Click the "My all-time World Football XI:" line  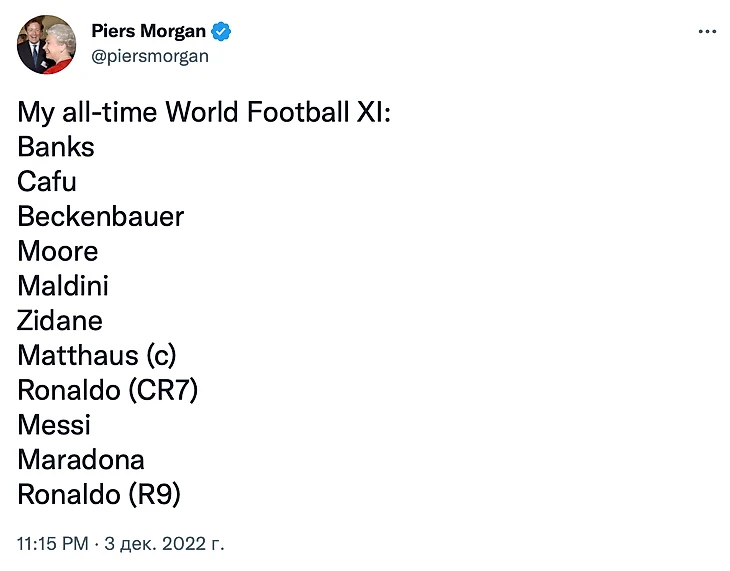203,112
